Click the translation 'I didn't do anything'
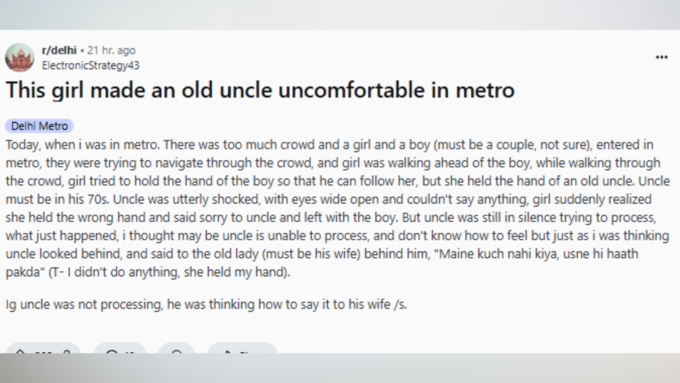This screenshot has height=383, width=680. [123, 272]
